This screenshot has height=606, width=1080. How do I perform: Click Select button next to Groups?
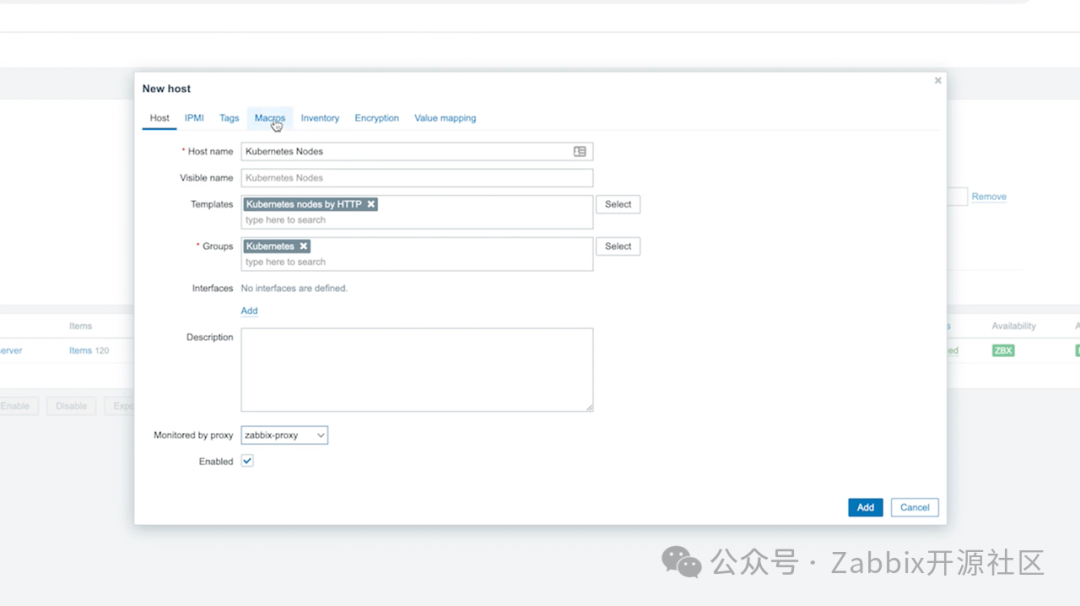pyautogui.click(x=618, y=247)
